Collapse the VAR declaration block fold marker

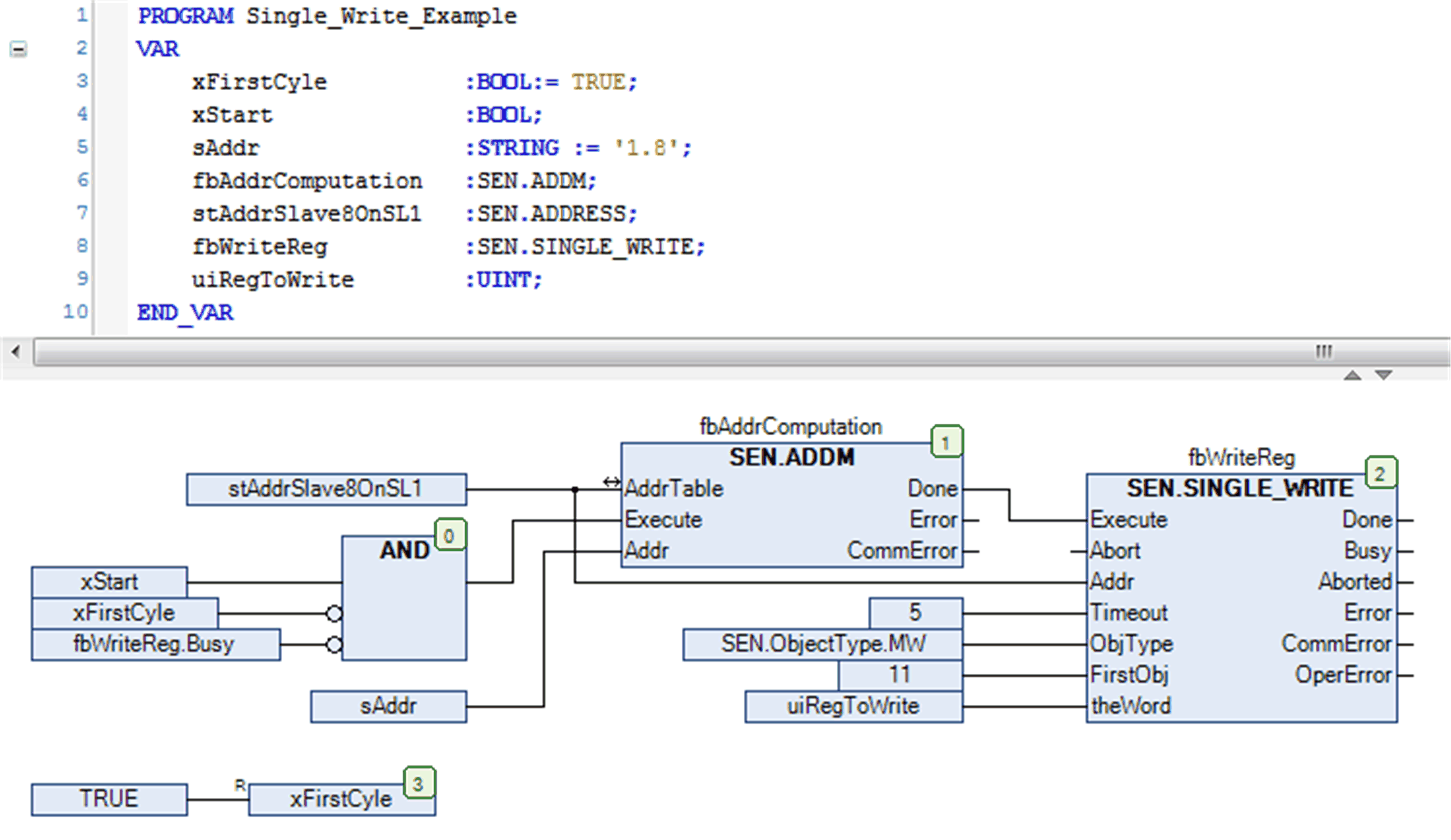pos(19,50)
